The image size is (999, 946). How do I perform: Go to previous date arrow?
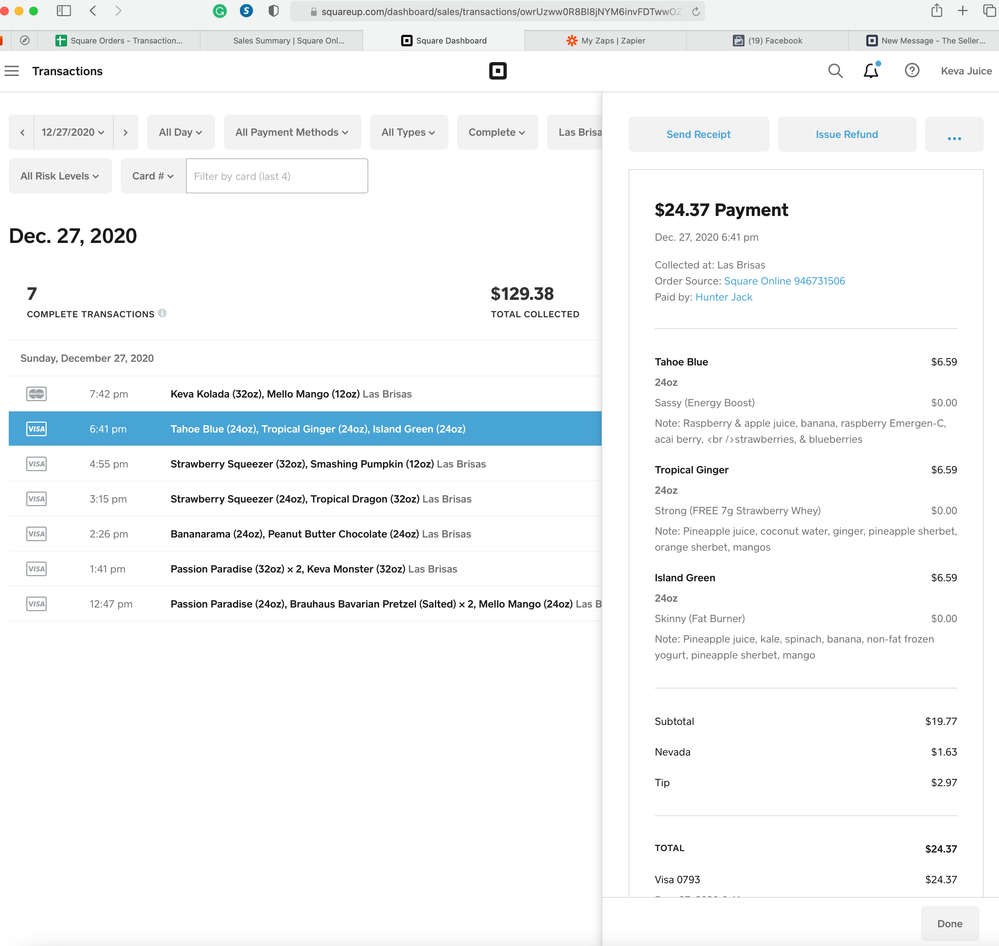tap(23, 132)
